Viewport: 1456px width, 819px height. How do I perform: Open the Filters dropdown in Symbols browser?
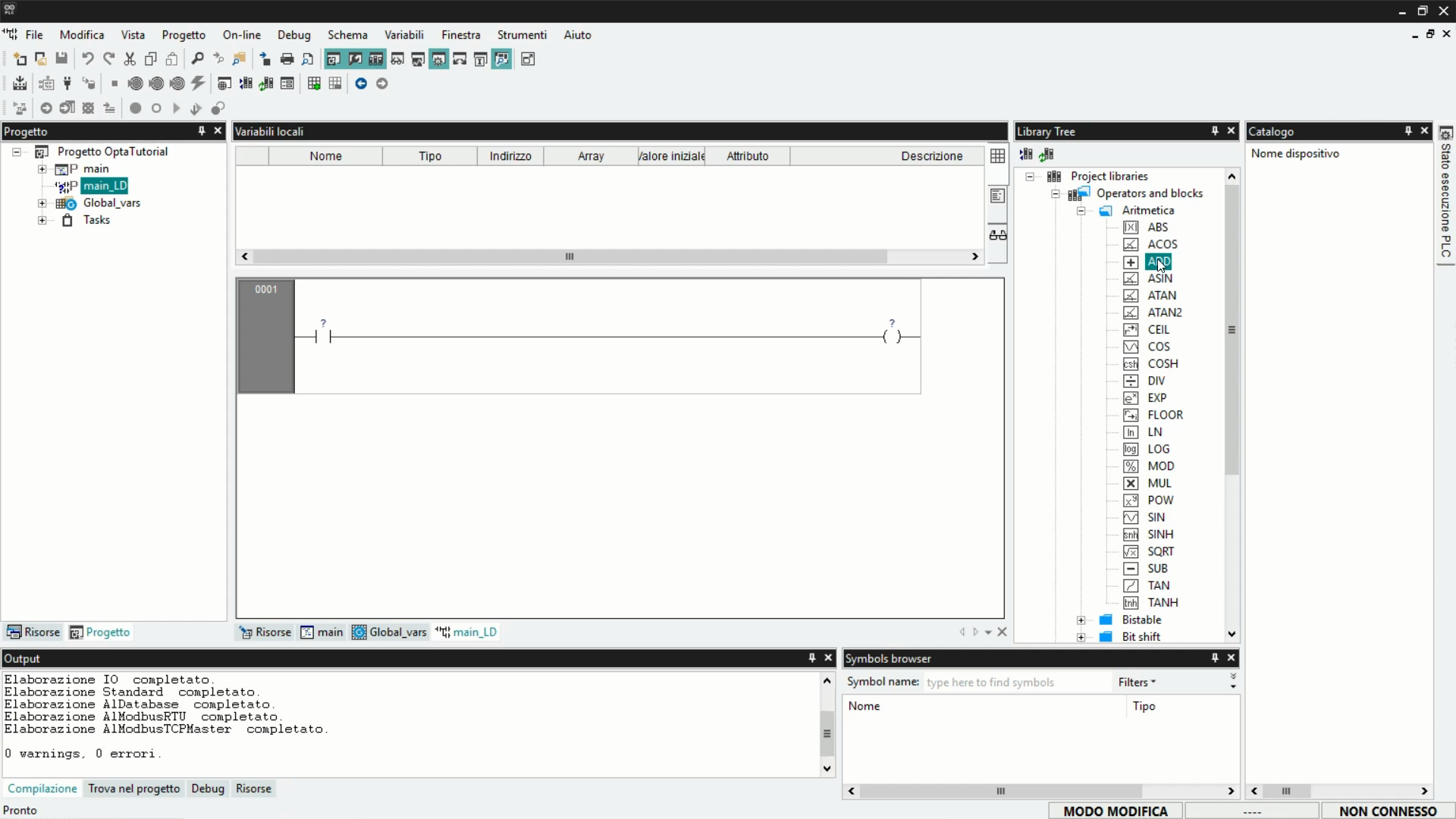pyautogui.click(x=1136, y=682)
